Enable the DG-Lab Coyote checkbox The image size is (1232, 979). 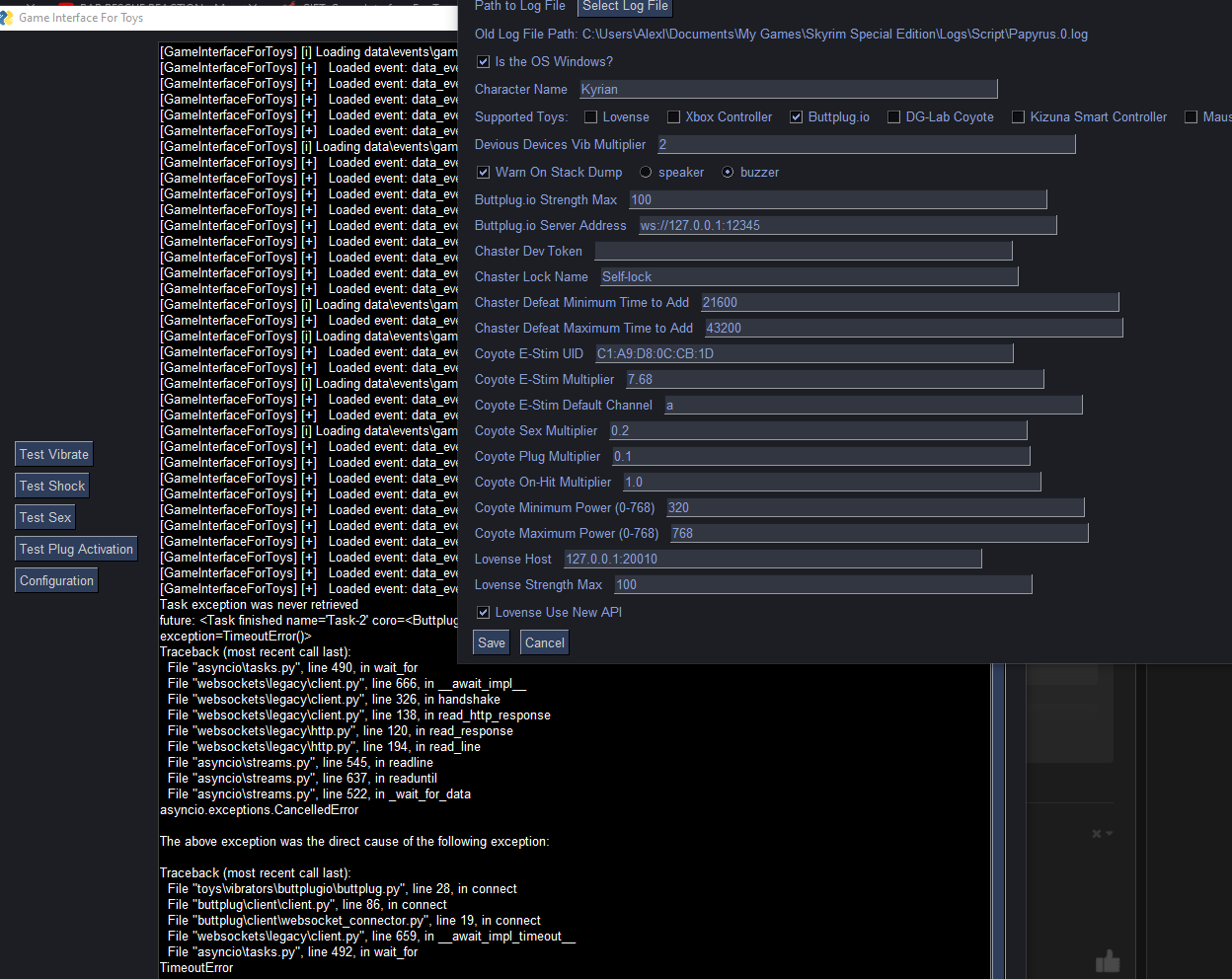point(893,116)
